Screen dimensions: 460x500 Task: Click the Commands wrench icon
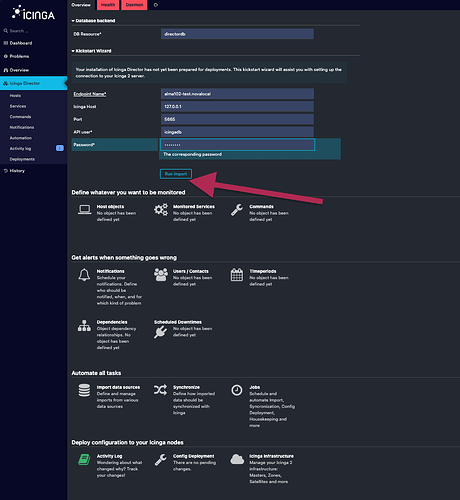(x=237, y=210)
